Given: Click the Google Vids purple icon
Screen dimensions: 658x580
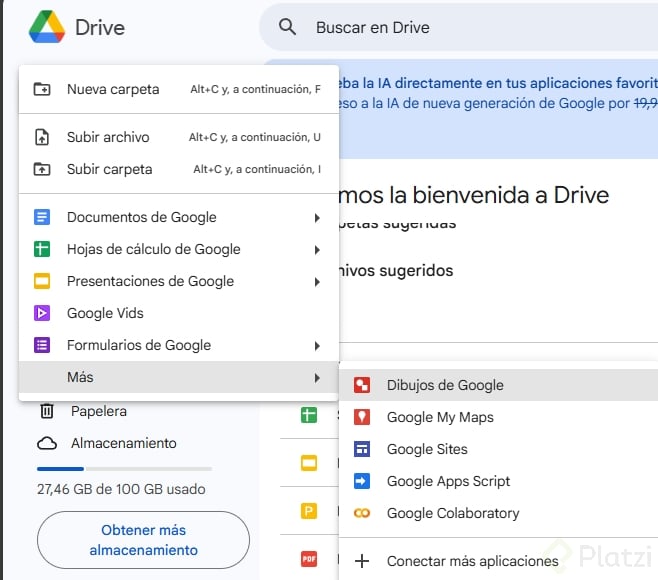Looking at the screenshot, I should [x=42, y=313].
